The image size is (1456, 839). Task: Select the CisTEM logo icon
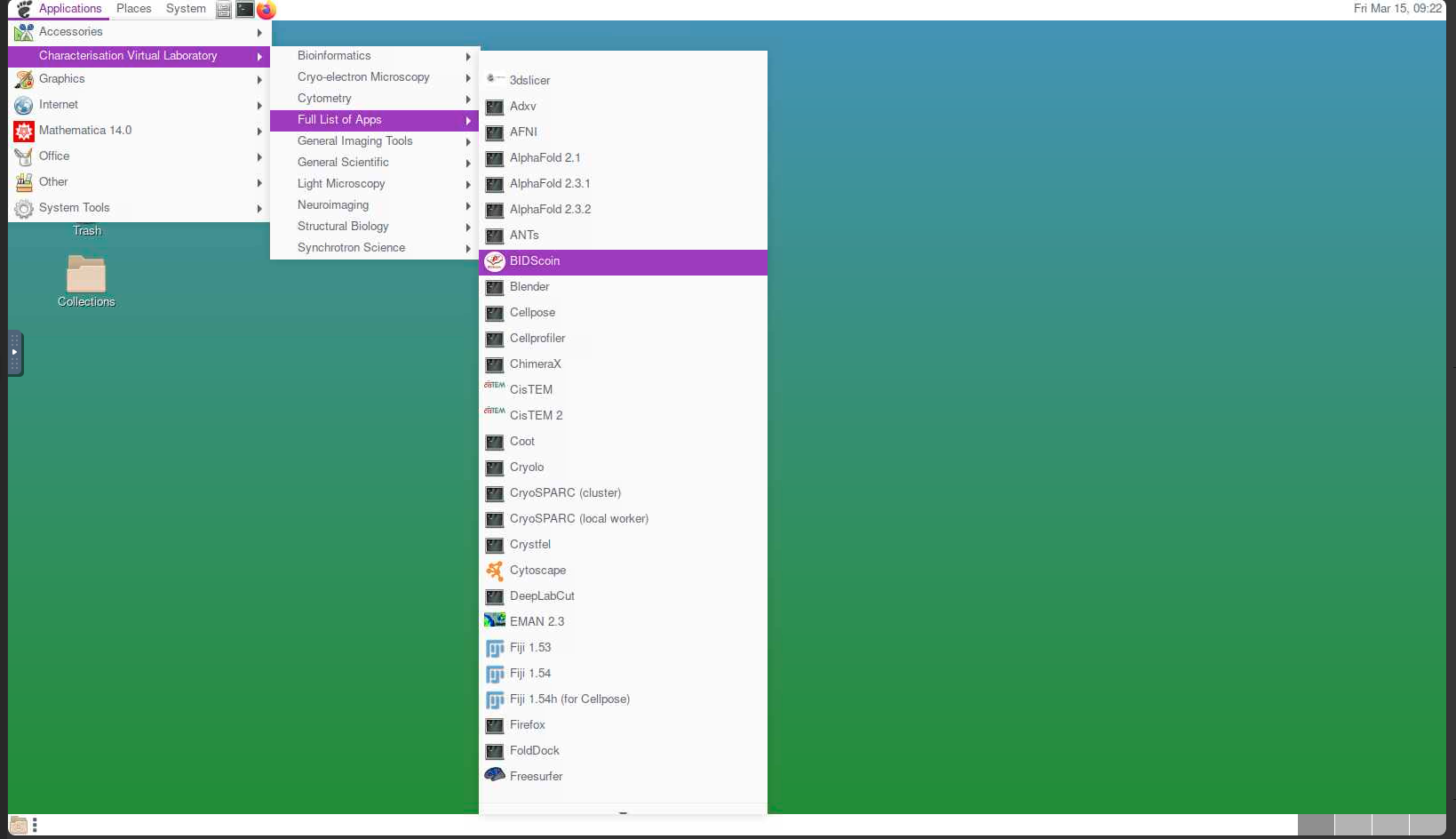(495, 386)
